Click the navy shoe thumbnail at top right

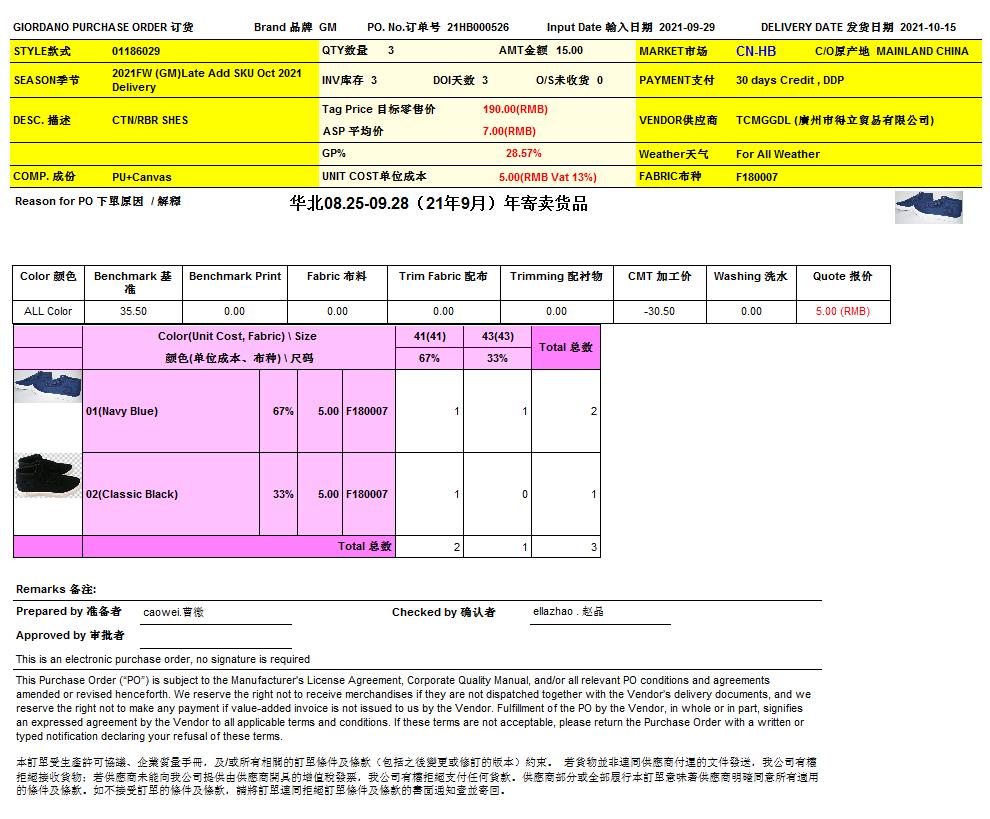click(927, 206)
